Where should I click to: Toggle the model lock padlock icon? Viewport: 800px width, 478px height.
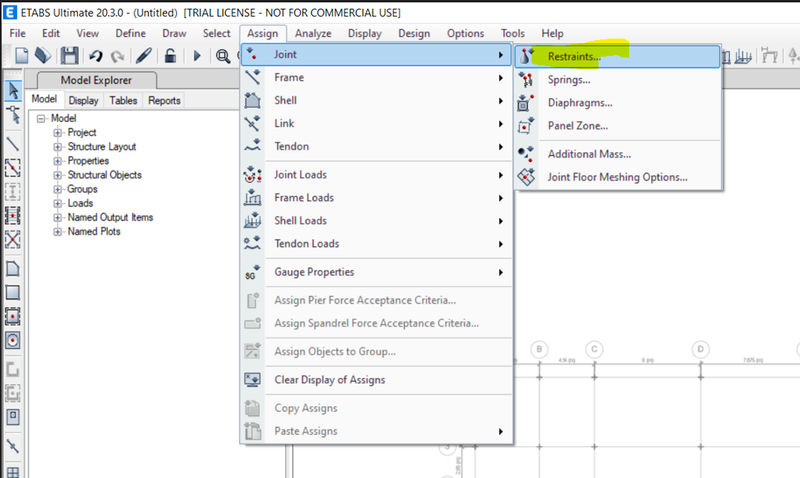tap(170, 55)
